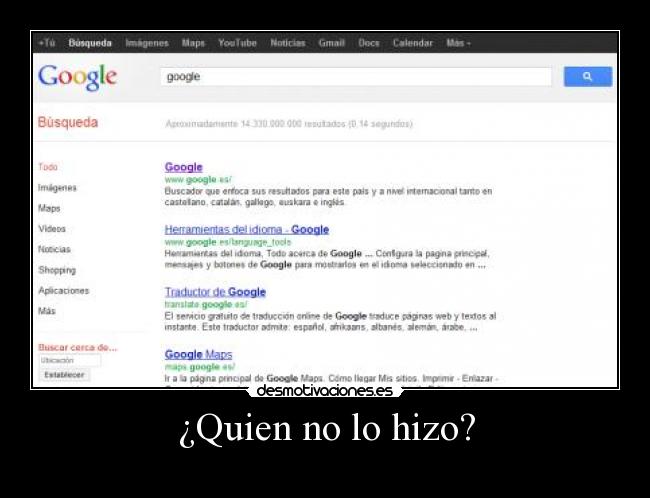Open the Google Maps result link
Screen dimensions: 650x498
tap(198, 355)
